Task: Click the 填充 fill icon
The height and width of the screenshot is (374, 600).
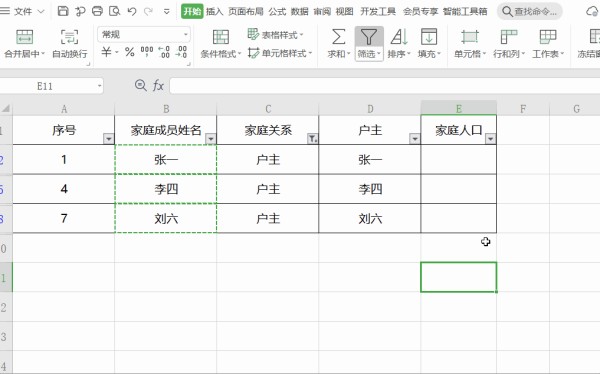Action: pyautogui.click(x=429, y=37)
